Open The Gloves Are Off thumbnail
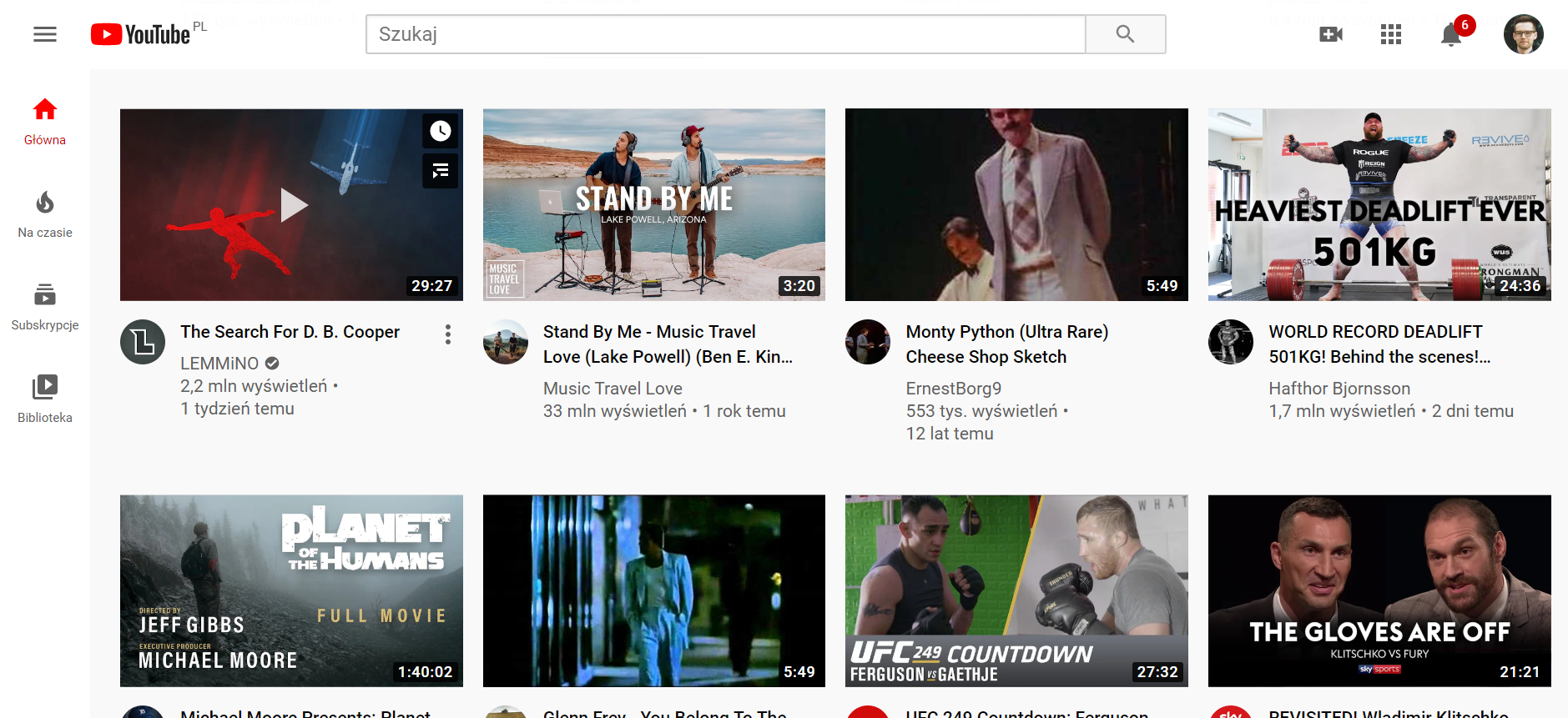 point(1379,591)
